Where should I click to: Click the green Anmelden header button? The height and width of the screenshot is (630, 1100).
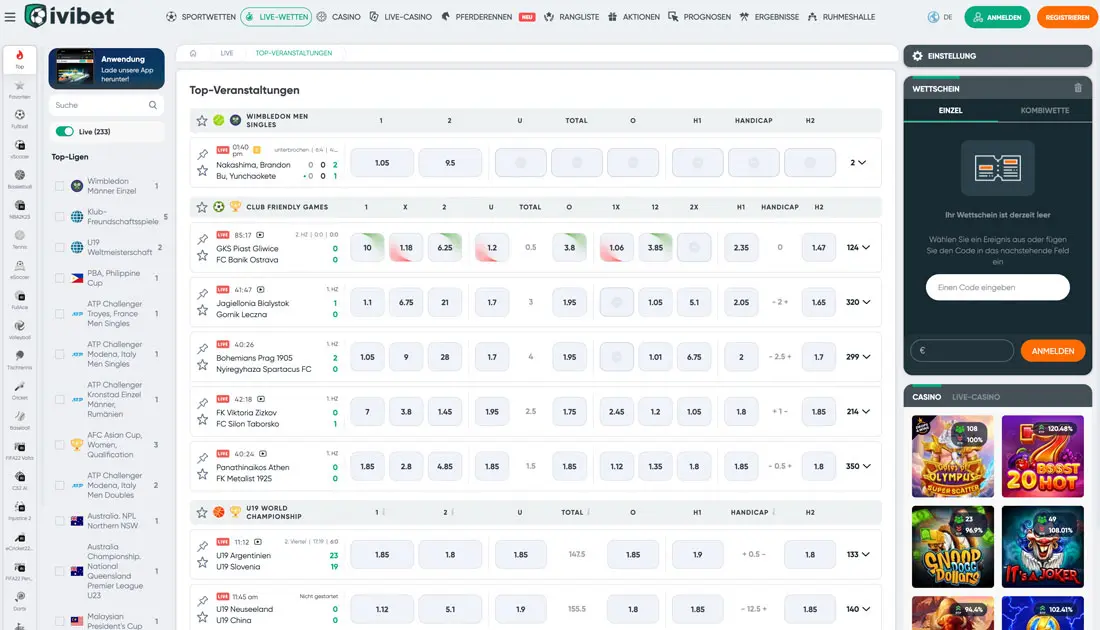[x=997, y=17]
